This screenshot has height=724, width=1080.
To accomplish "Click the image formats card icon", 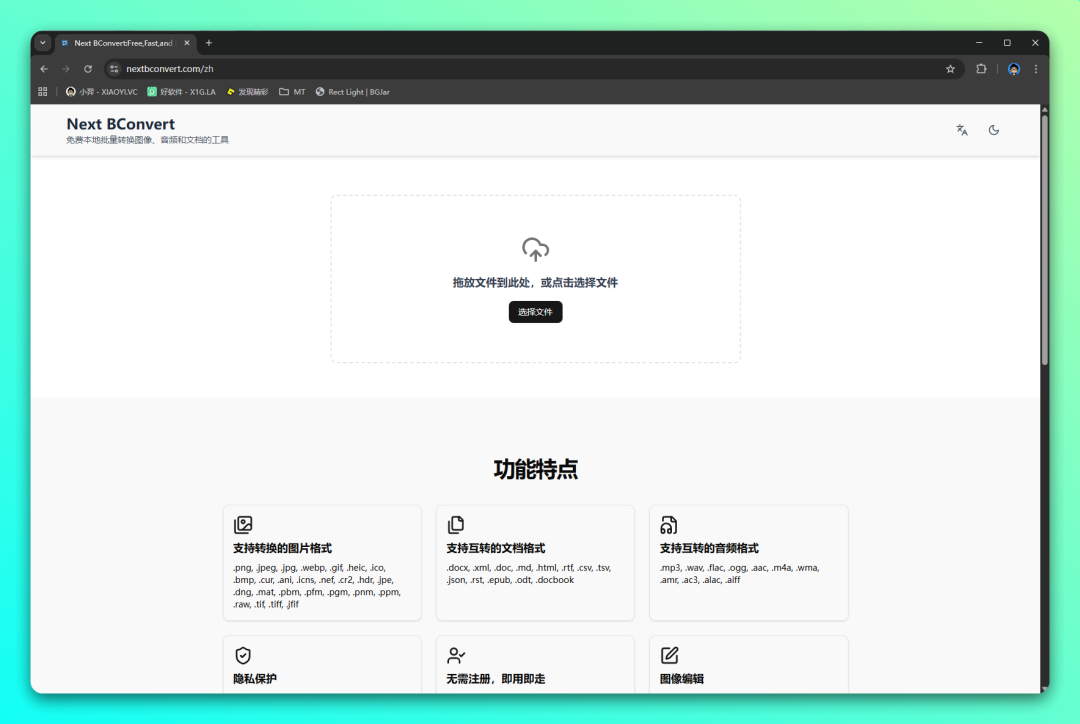I will click(x=243, y=525).
